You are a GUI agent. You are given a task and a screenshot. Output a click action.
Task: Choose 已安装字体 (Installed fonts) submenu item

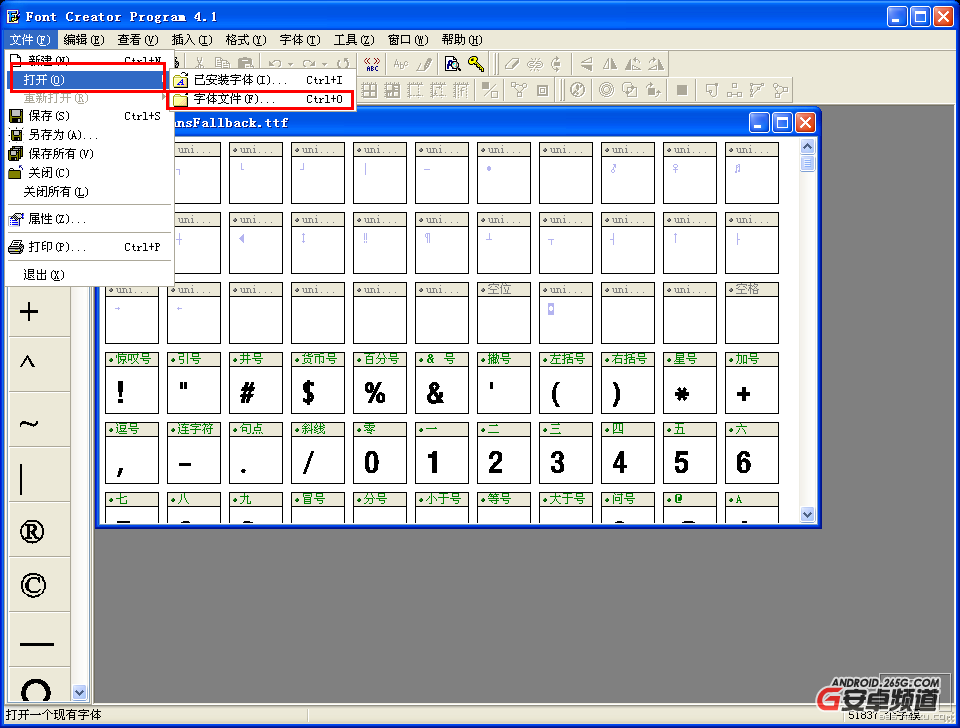261,80
